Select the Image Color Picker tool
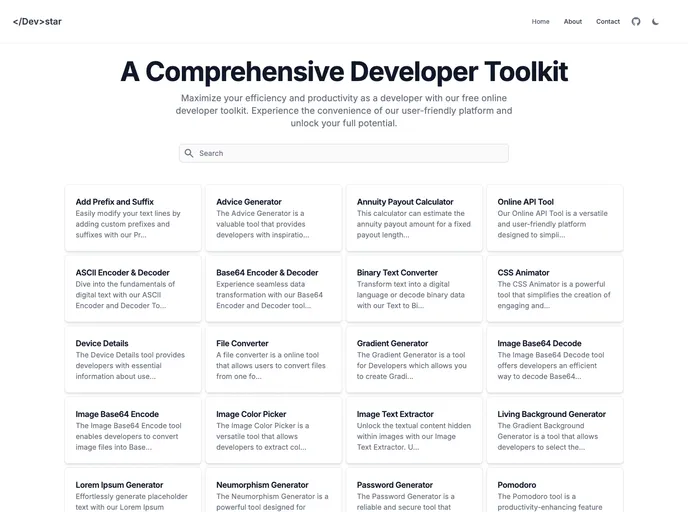688x512 pixels. pyautogui.click(x=274, y=430)
